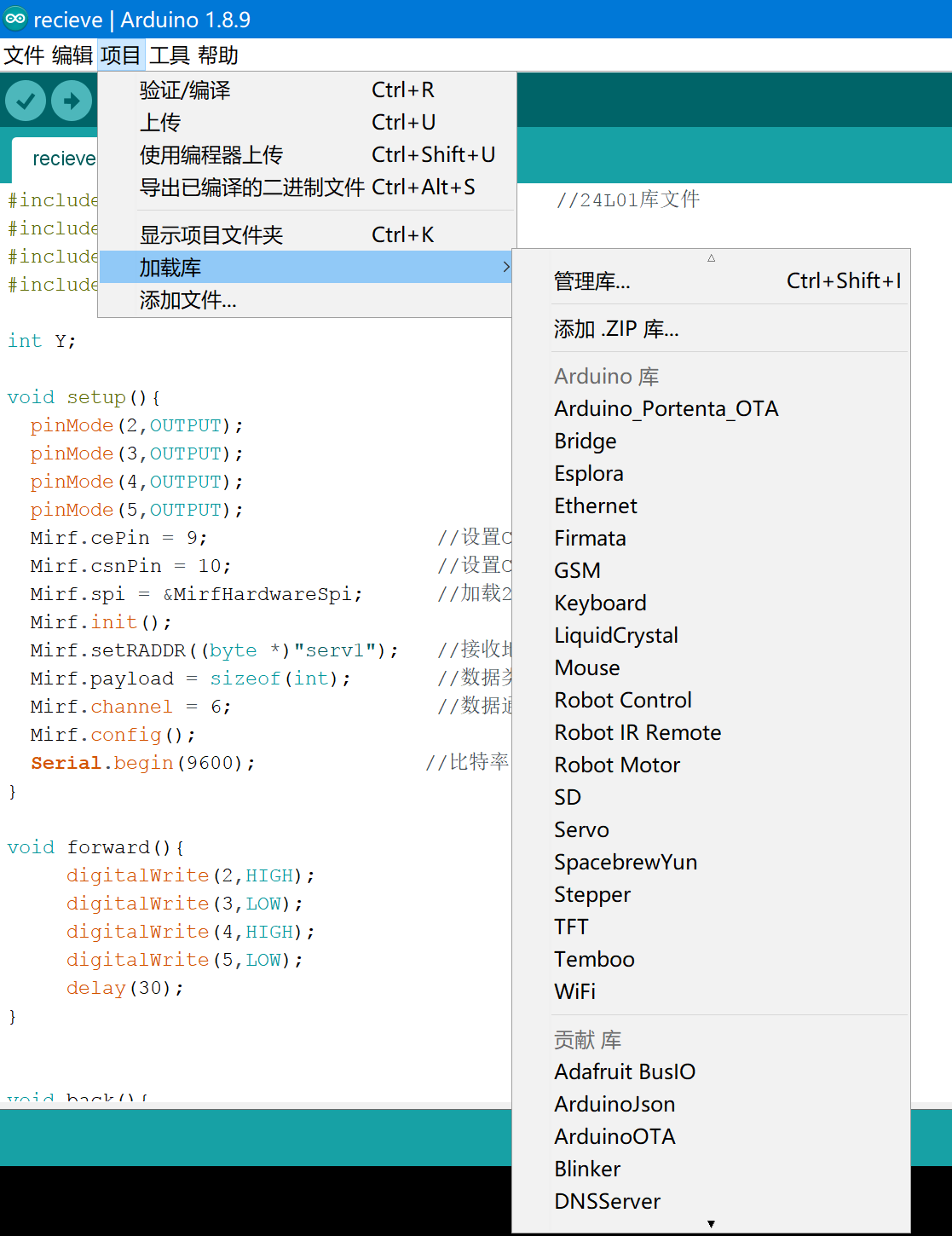Include the Arduino_Portenta_OTA library
Viewport: 952px width, 1236px height.
(x=711, y=408)
